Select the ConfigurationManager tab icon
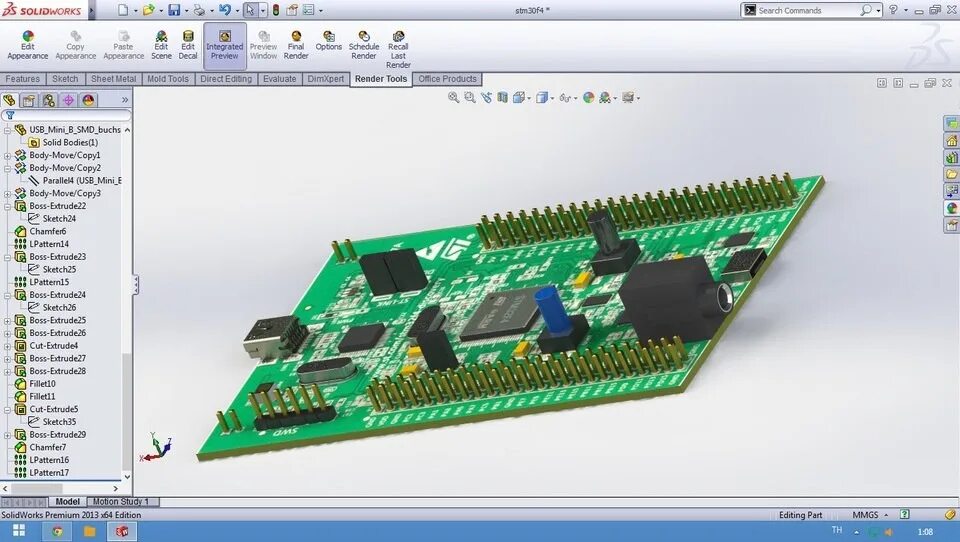The width and height of the screenshot is (960, 542). (x=49, y=100)
